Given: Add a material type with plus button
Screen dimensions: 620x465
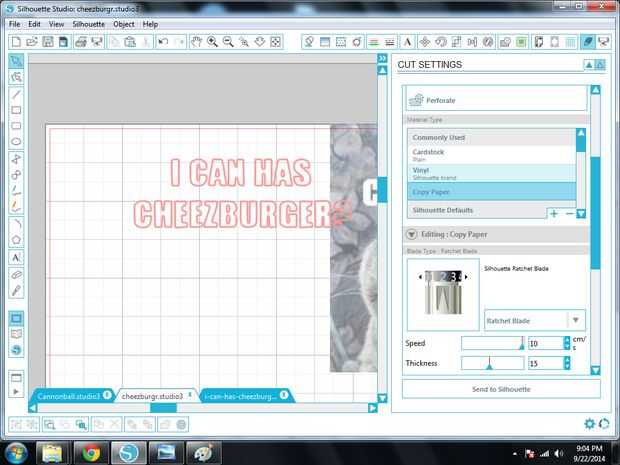Looking at the screenshot, I should click(x=554, y=214).
